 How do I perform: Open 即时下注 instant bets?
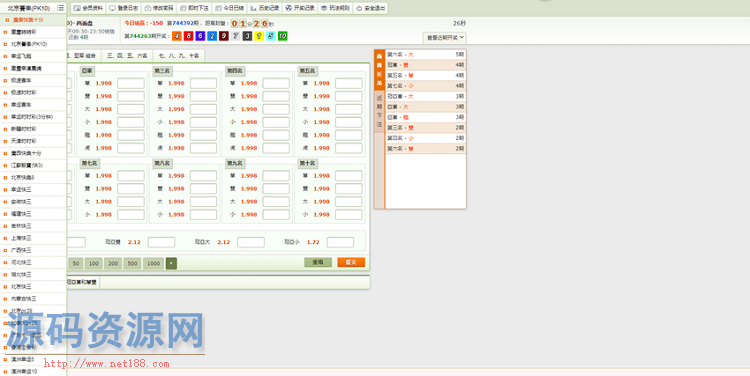[194, 8]
